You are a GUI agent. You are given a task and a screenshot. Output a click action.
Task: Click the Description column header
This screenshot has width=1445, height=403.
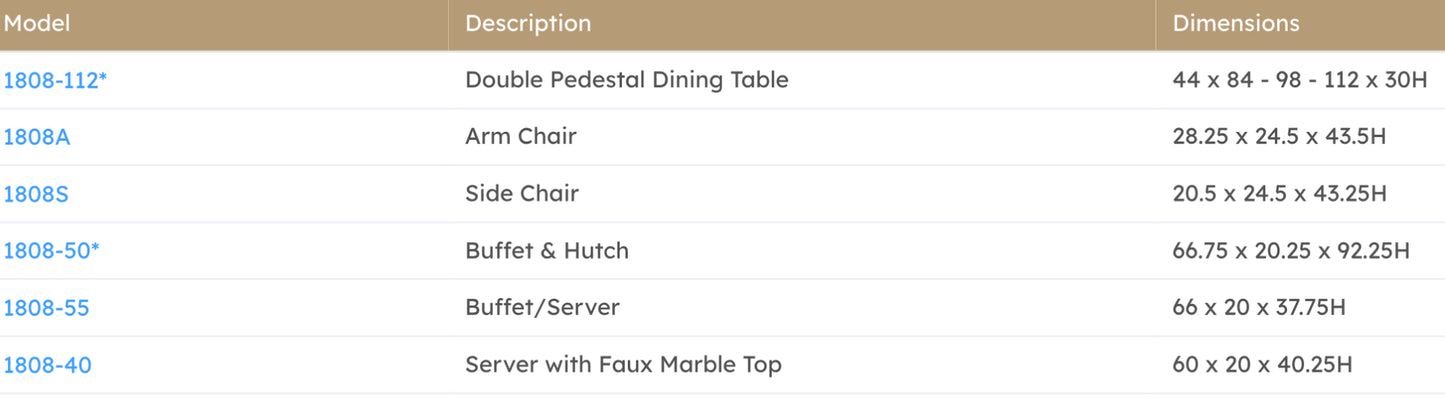point(528,23)
